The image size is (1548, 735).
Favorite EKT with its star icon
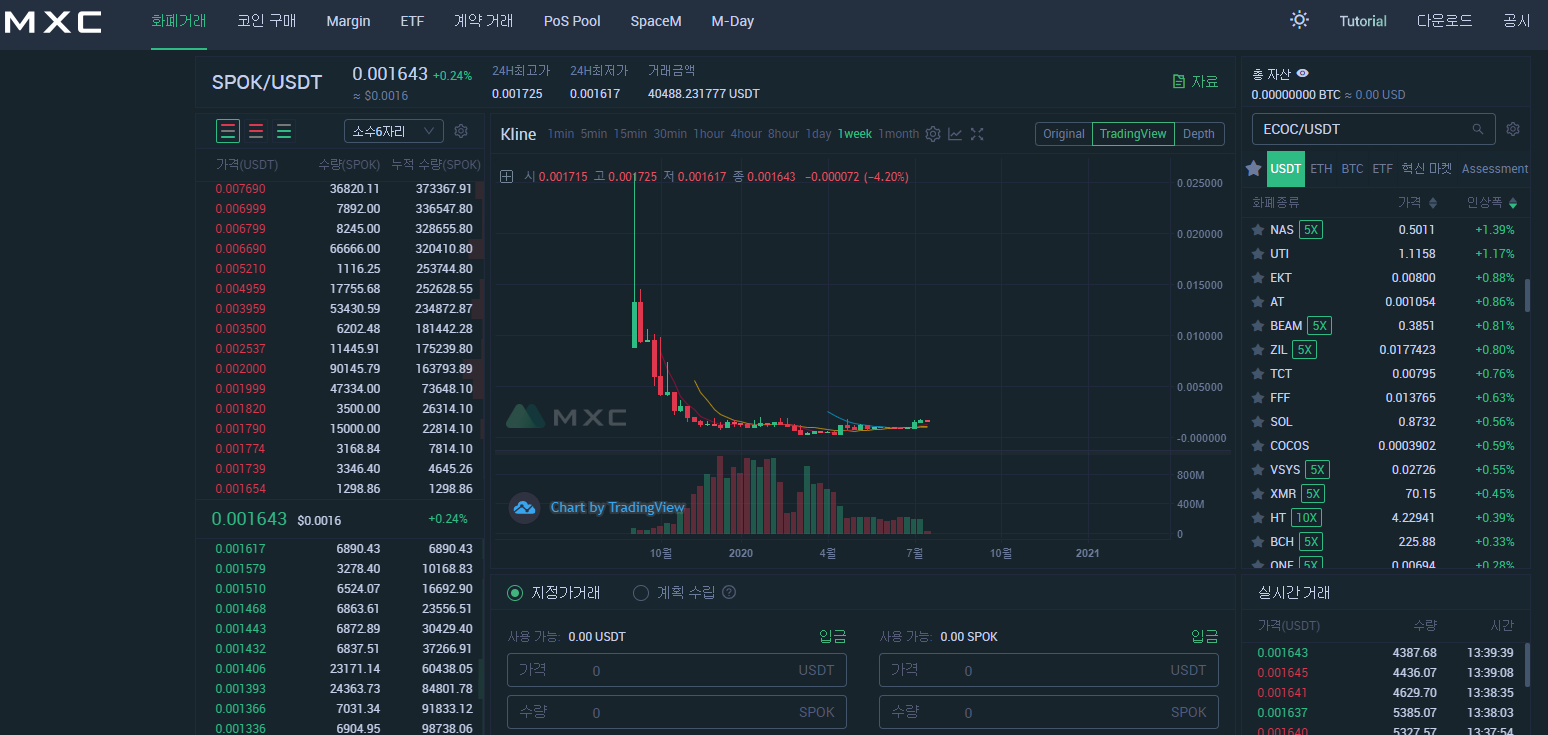[1258, 278]
